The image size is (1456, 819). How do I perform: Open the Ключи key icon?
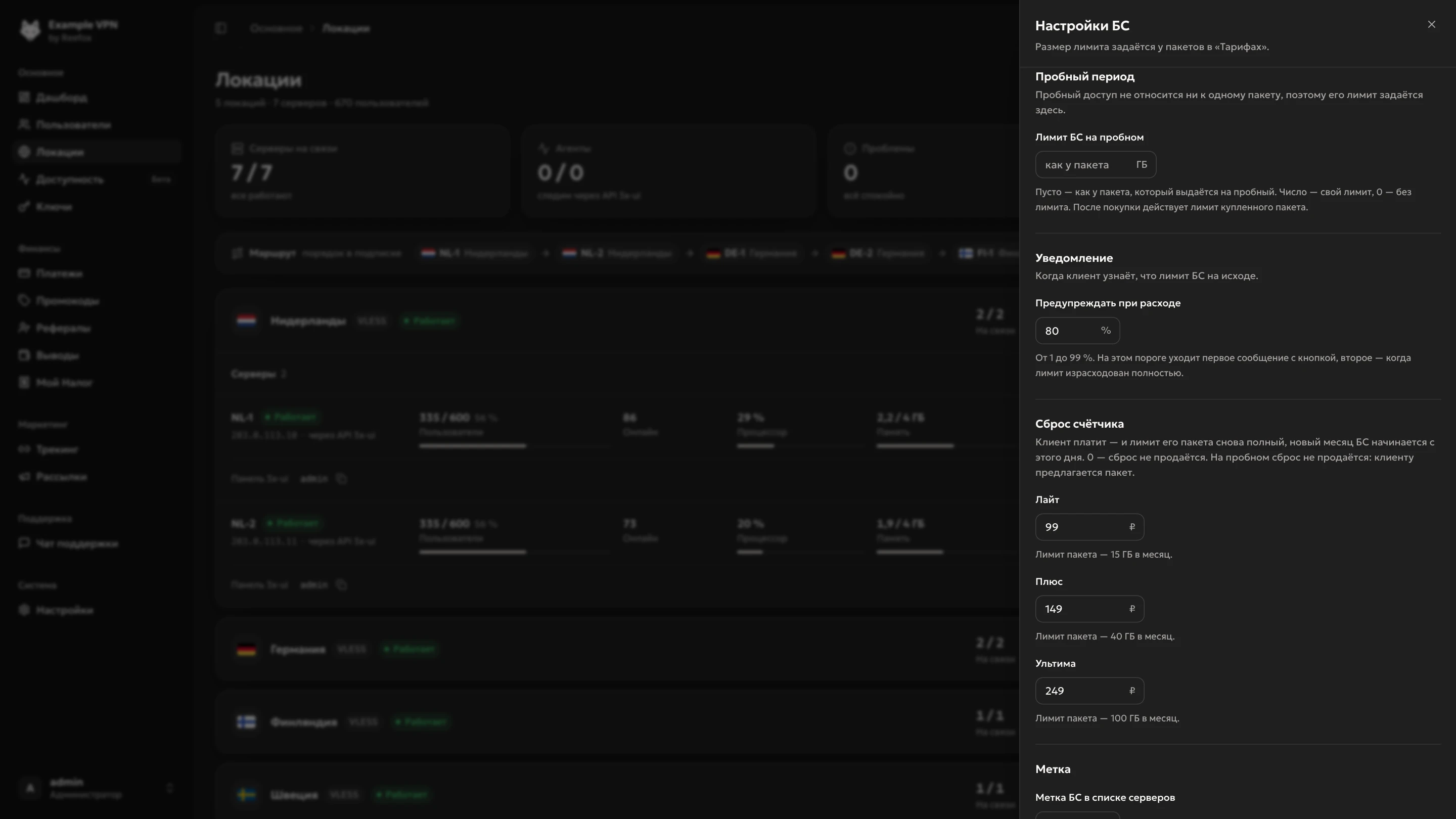[24, 206]
